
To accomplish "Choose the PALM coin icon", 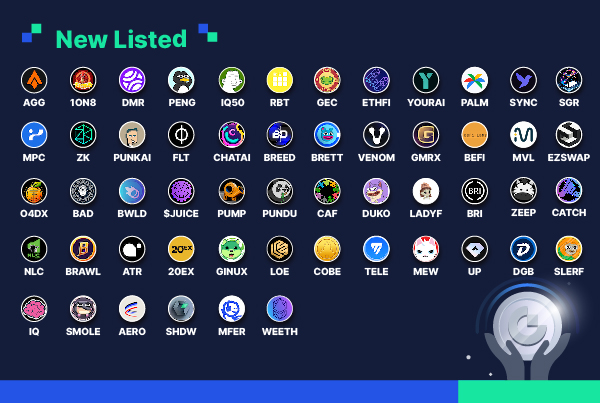I will (474, 80).
